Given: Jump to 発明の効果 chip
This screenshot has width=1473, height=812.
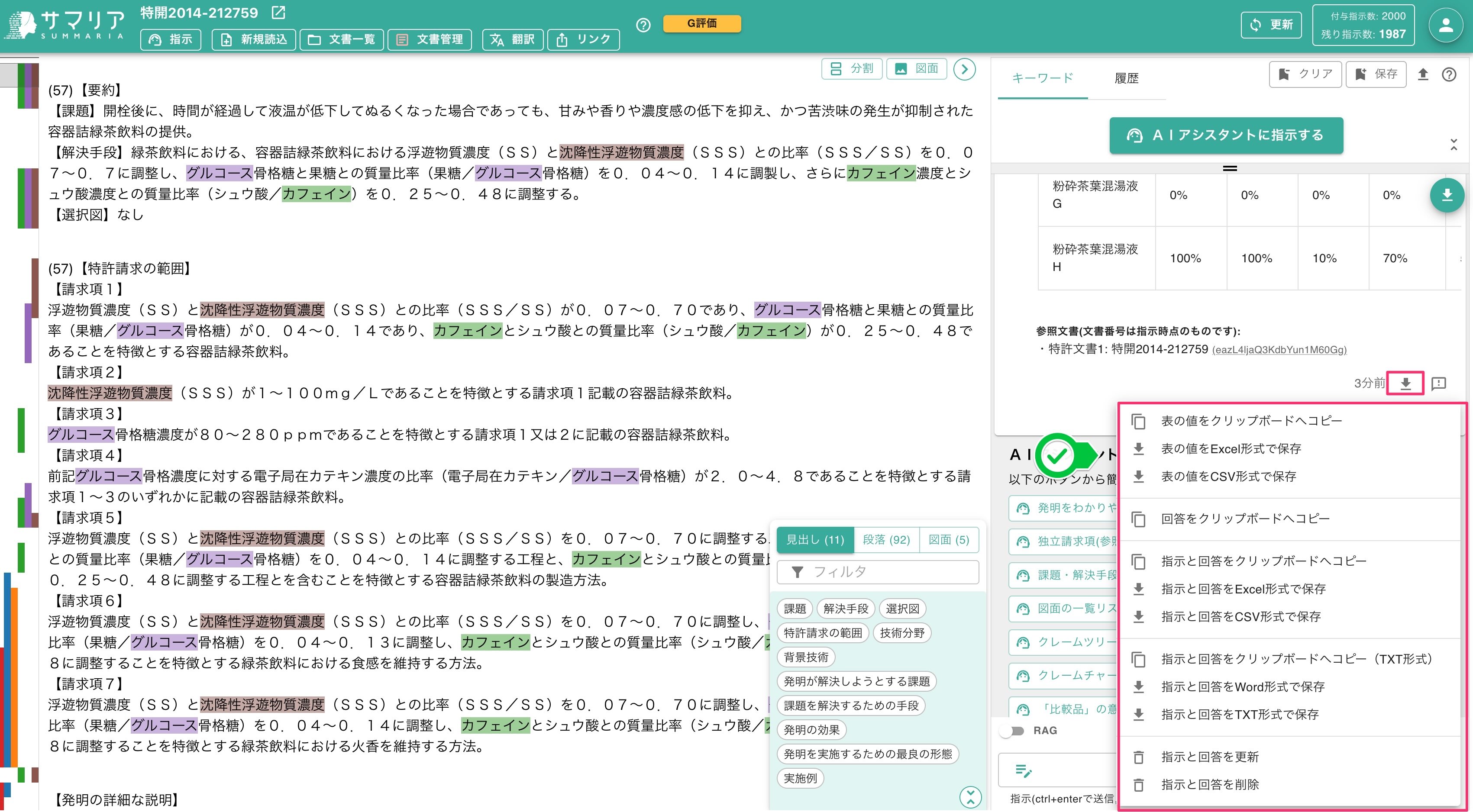Looking at the screenshot, I should click(811, 730).
